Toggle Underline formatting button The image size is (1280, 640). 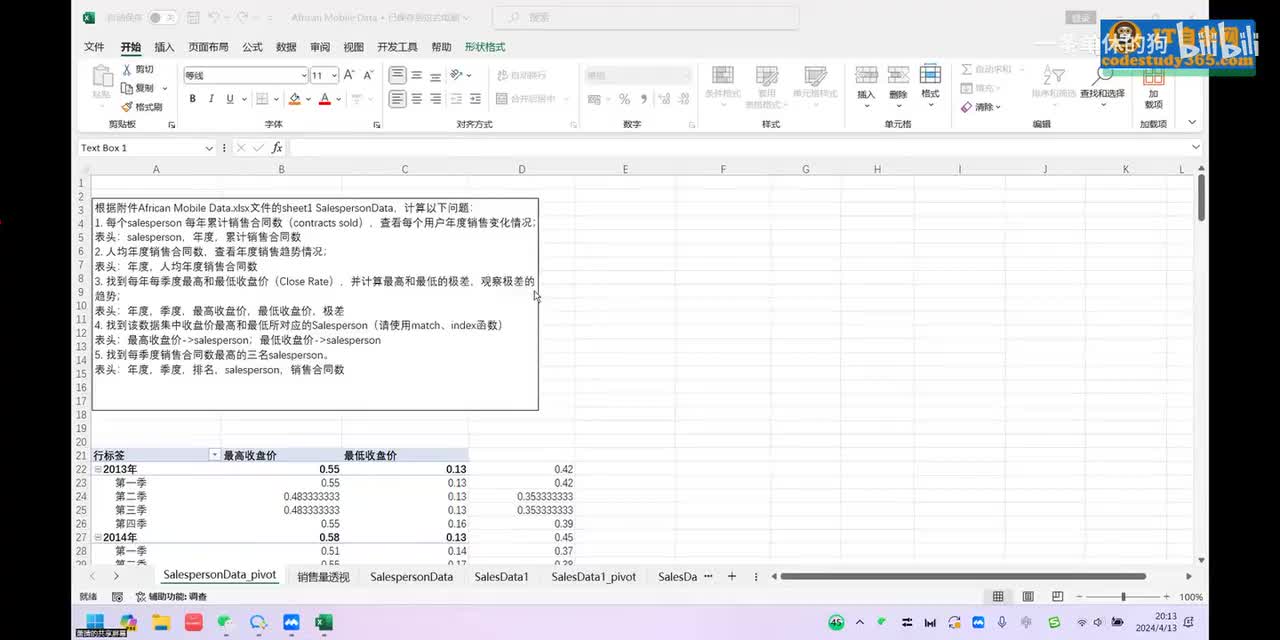230,99
